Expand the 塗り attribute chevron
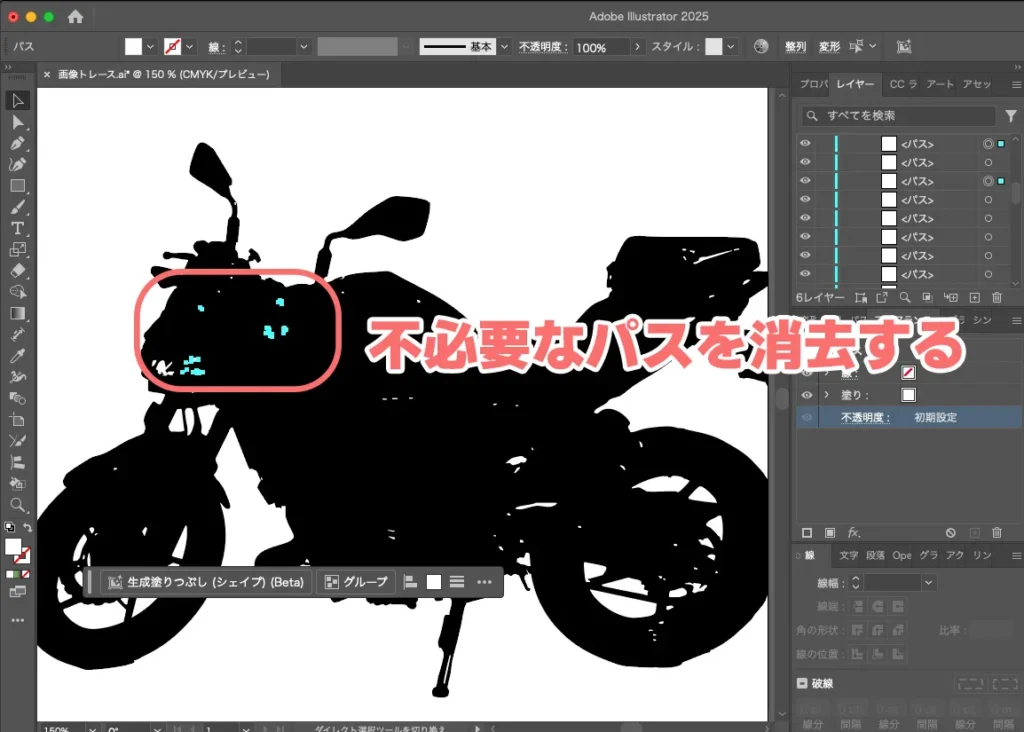1024x732 pixels. (826, 395)
